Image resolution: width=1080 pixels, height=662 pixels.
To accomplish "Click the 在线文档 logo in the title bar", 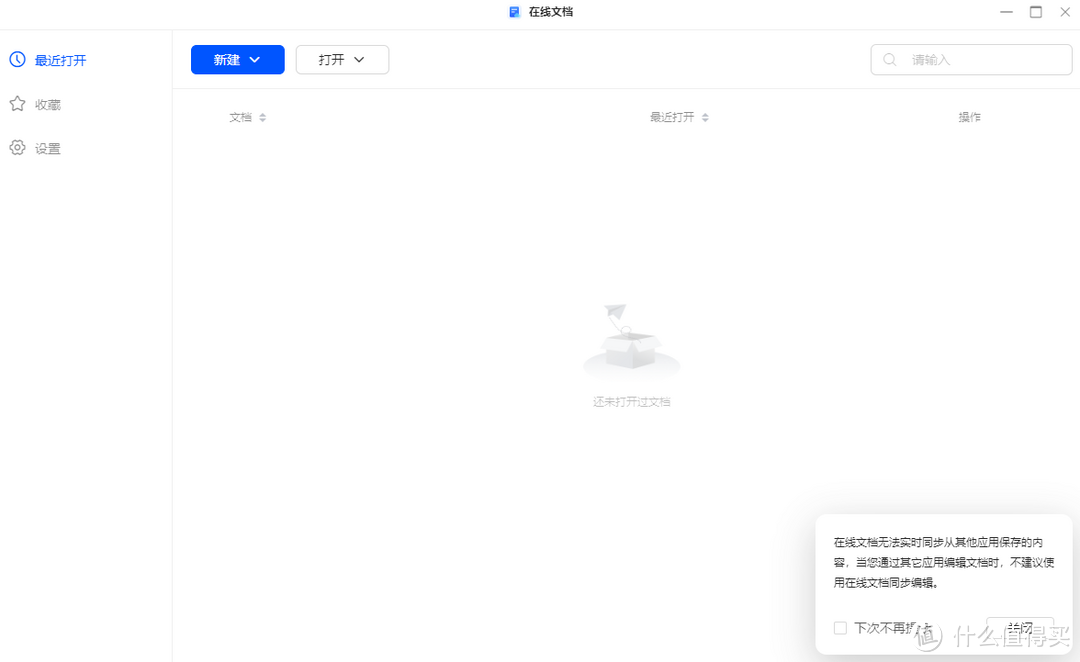I will point(516,12).
